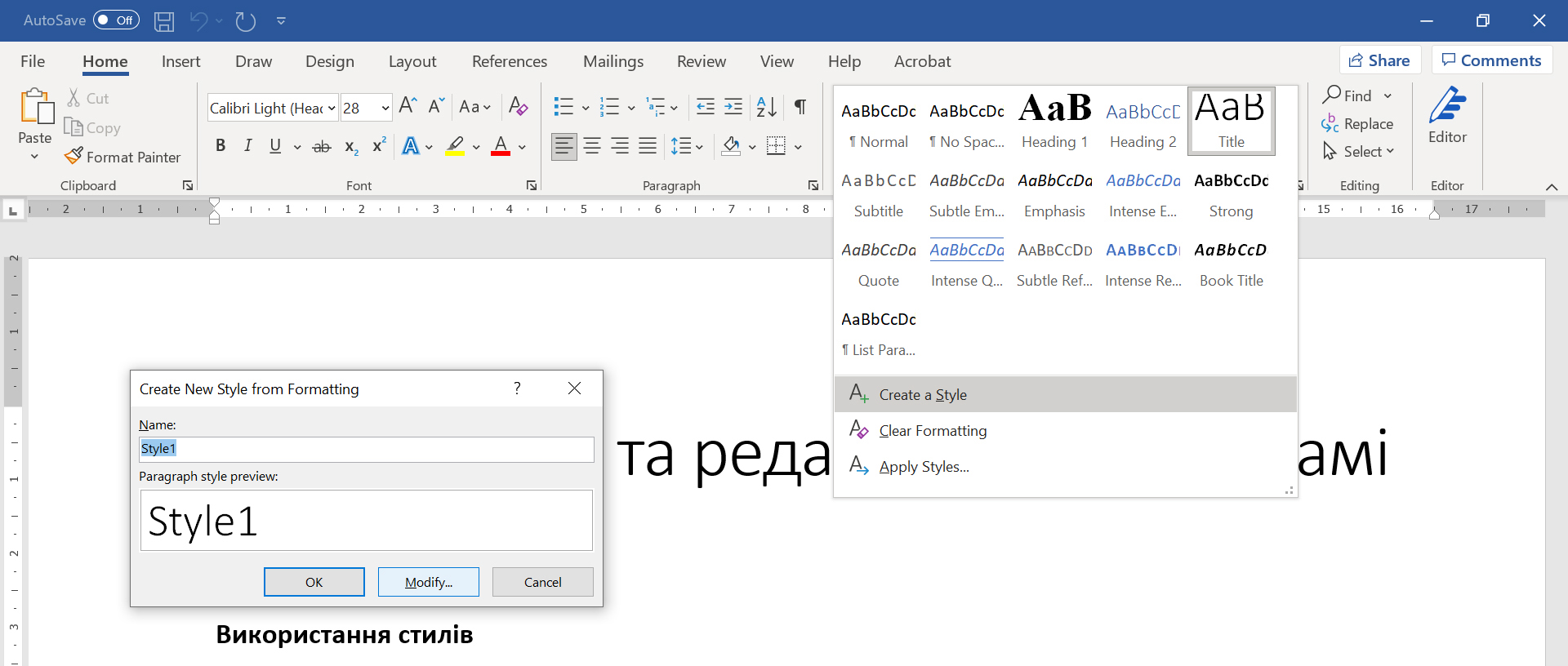Show paragraph marks with pilcrow icon
Image resolution: width=1568 pixels, height=666 pixels.
(800, 107)
